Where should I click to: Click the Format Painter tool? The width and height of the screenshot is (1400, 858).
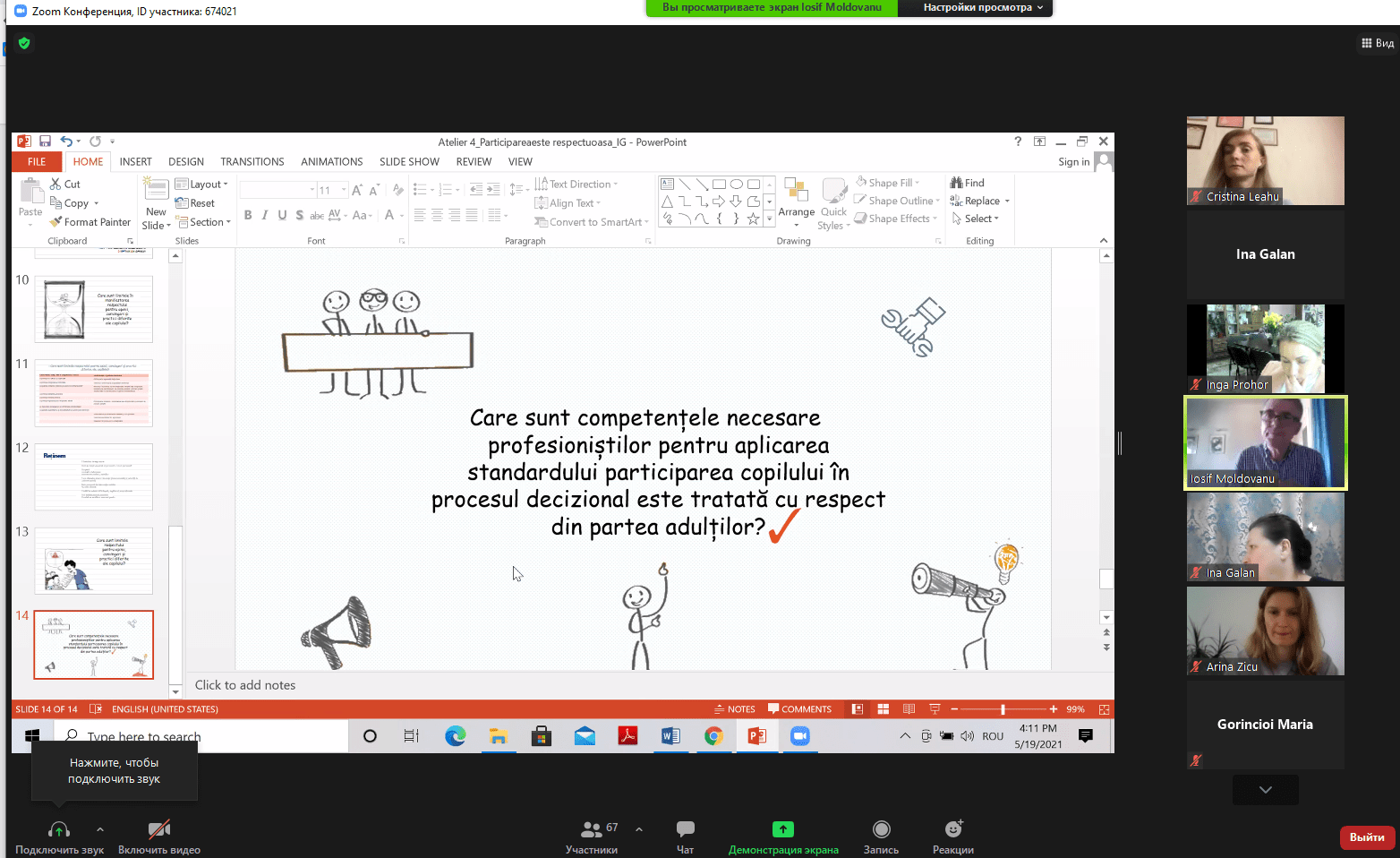click(91, 222)
